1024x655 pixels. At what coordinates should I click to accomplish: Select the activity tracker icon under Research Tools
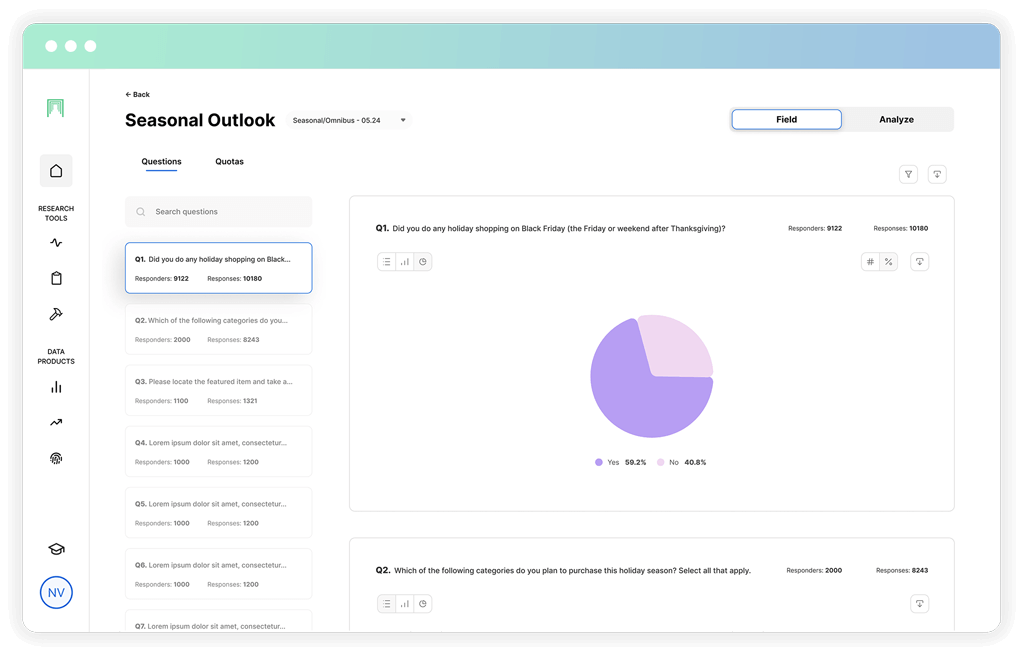coord(56,242)
